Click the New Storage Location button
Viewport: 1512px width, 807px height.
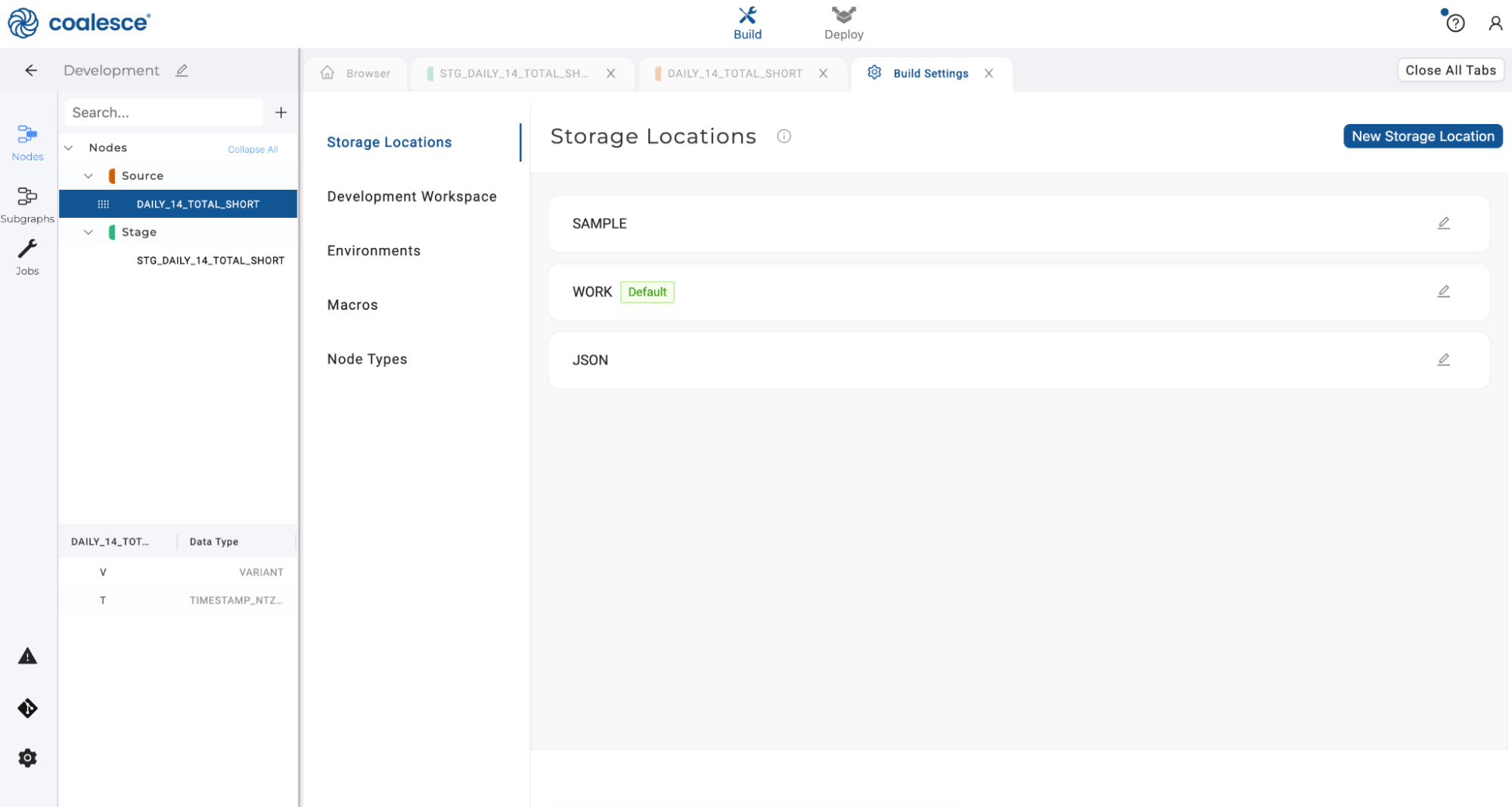click(x=1422, y=136)
